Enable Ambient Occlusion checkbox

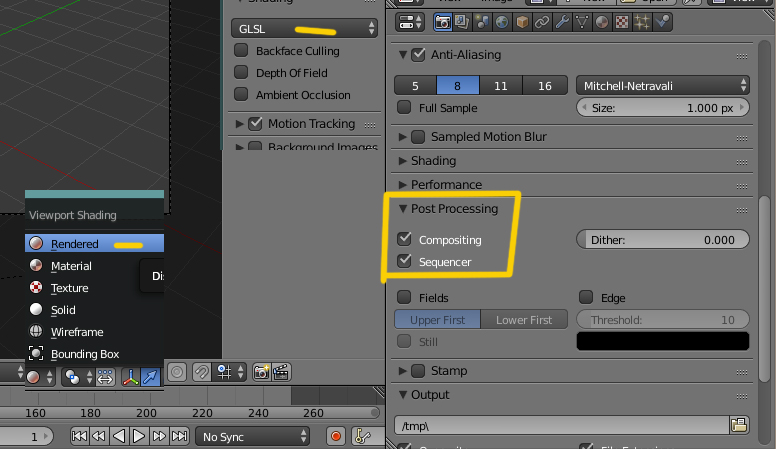(241, 94)
